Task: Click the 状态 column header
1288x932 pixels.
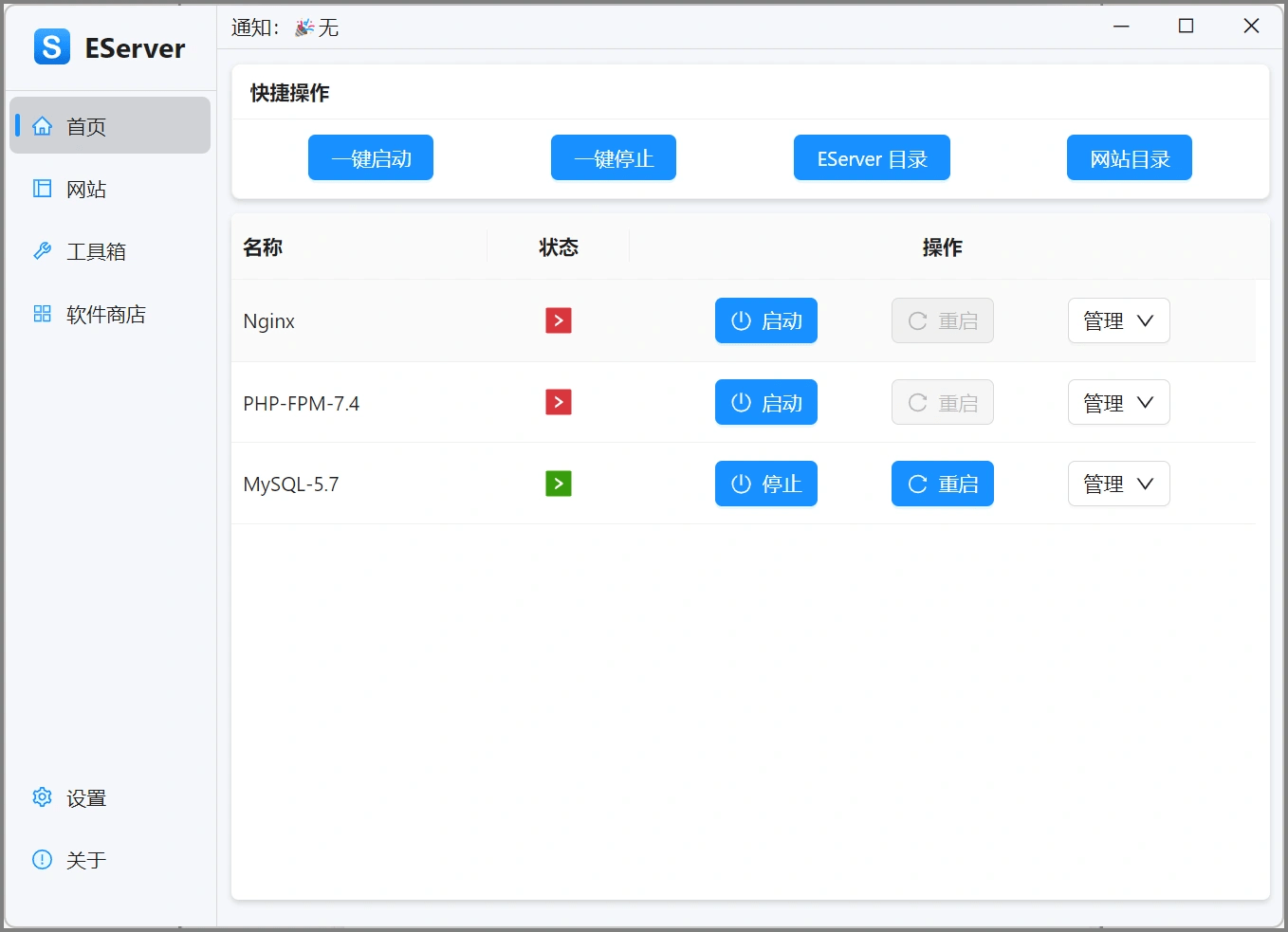Action: tap(559, 247)
